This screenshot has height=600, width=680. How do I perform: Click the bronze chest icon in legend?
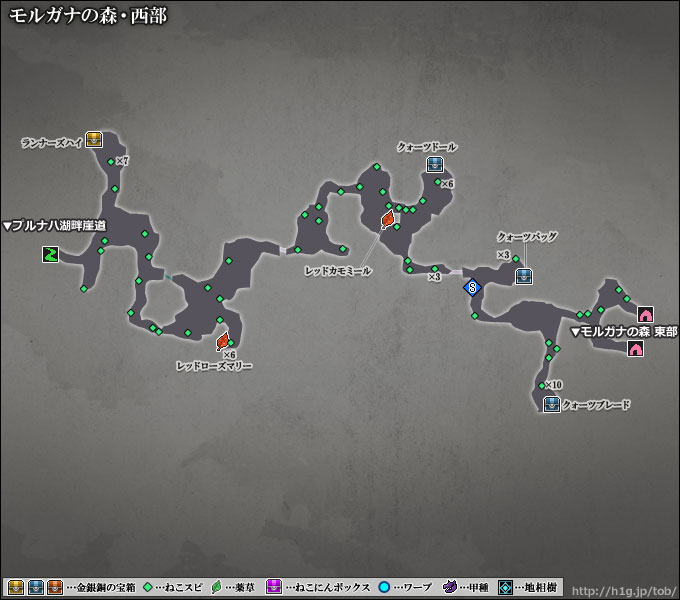click(55, 587)
